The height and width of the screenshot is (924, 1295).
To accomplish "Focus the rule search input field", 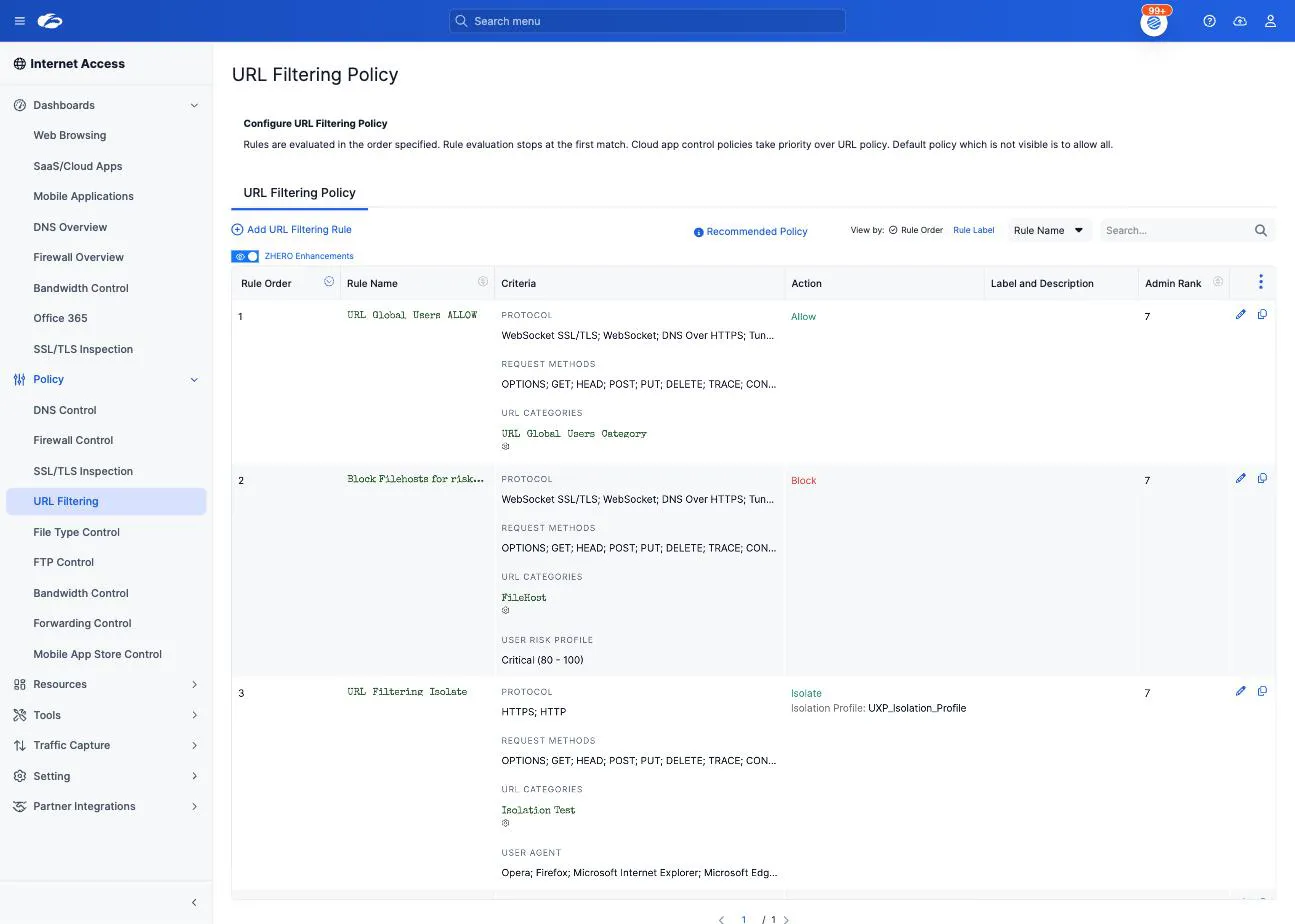I will [1177, 230].
